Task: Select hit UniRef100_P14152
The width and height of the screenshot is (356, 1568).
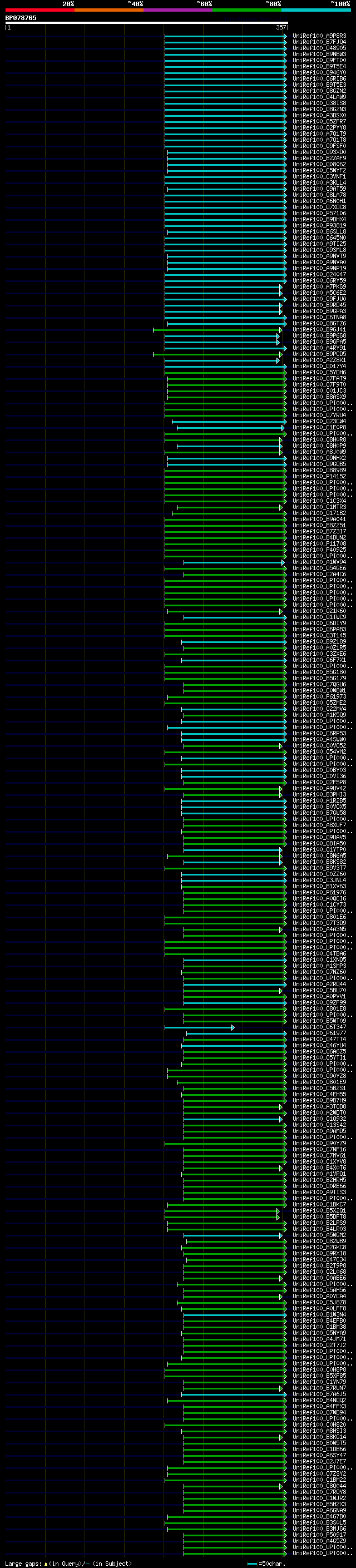Action: point(319,477)
